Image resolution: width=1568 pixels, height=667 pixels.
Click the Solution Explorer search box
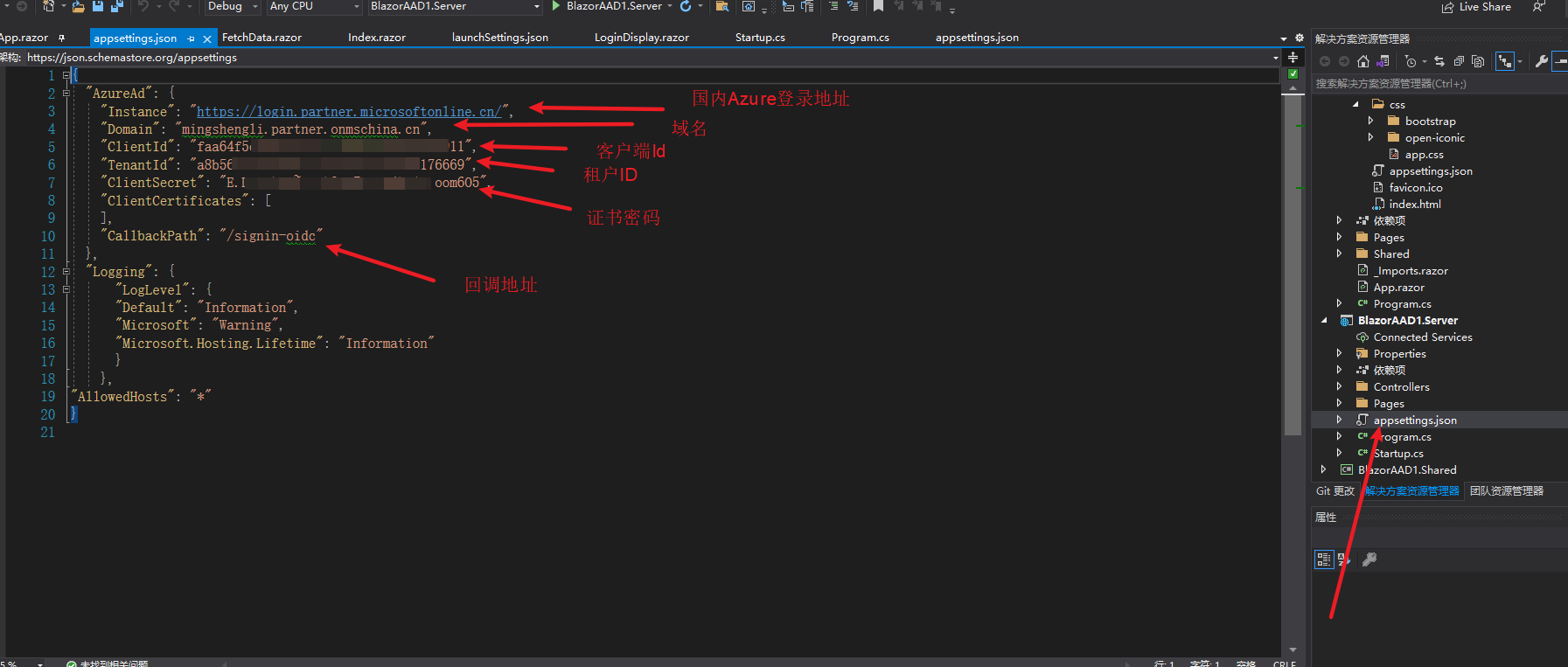click(x=1439, y=84)
